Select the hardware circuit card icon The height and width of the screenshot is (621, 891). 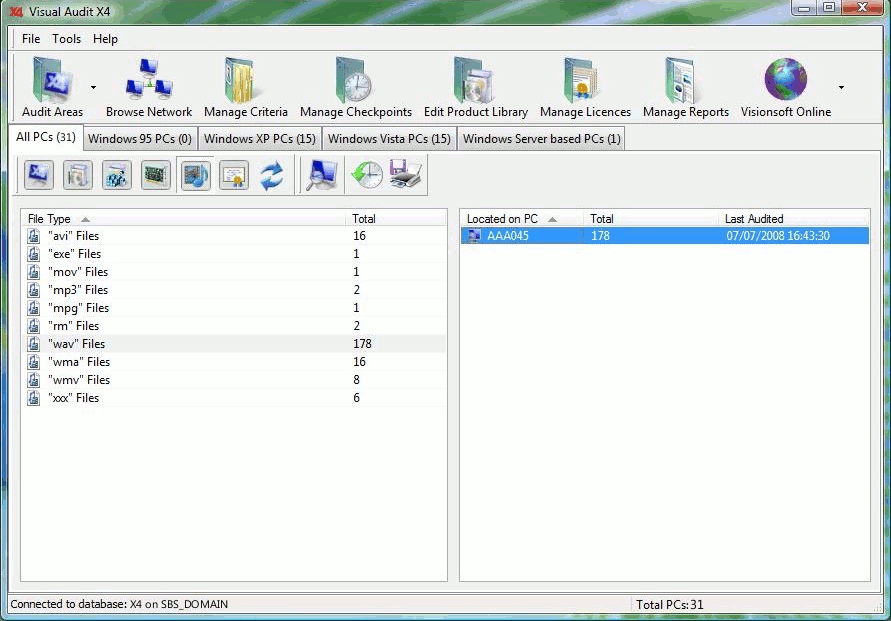156,175
